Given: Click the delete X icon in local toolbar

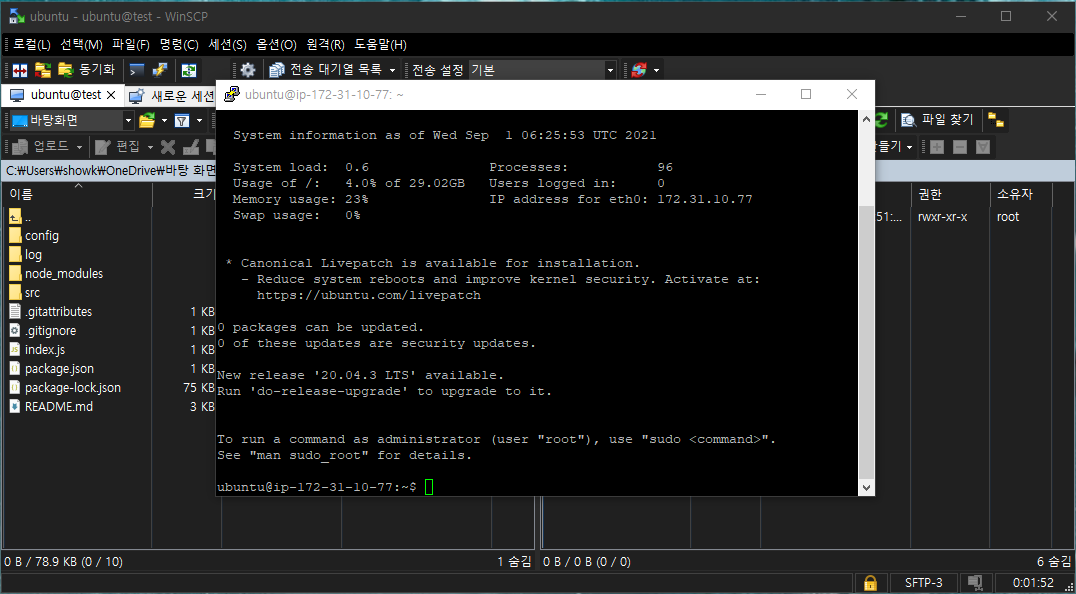Looking at the screenshot, I should click(167, 147).
